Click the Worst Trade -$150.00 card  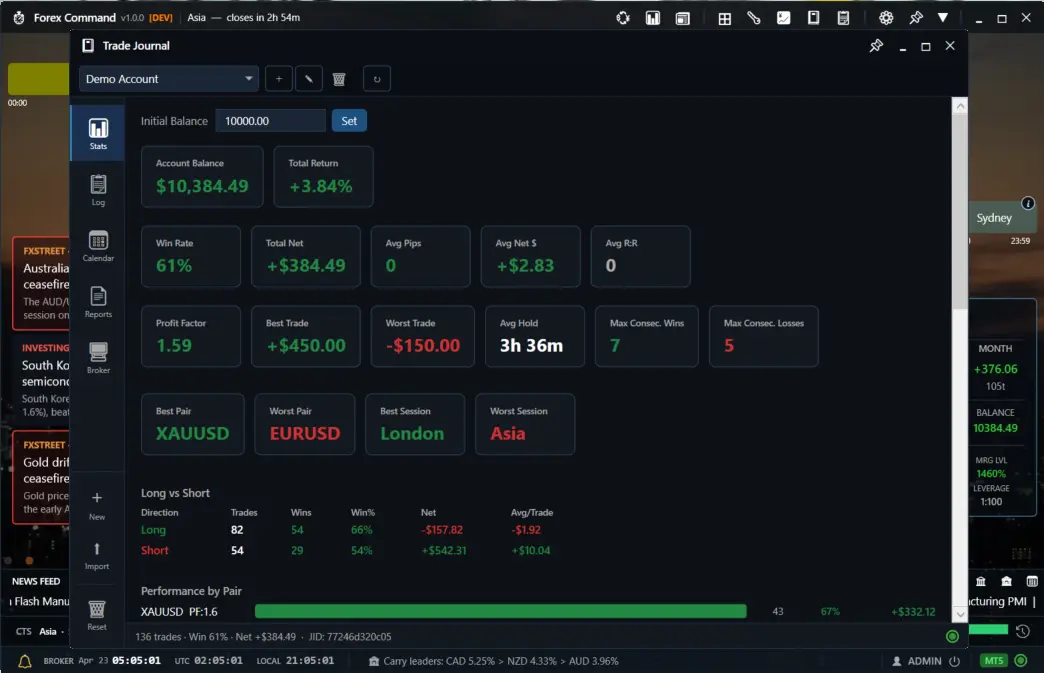[422, 337]
